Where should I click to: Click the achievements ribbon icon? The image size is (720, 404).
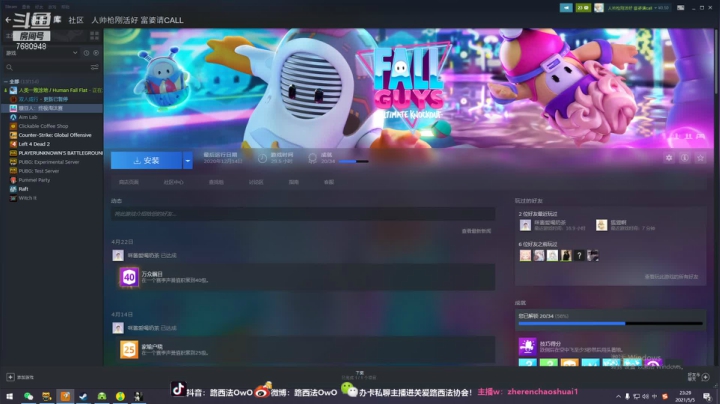coord(312,158)
